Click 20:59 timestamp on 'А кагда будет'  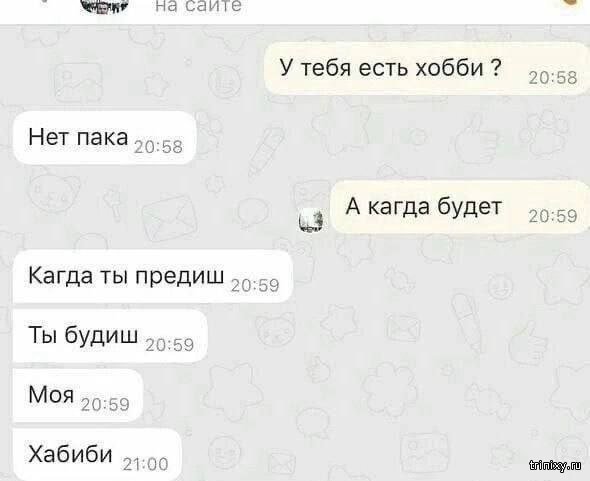553,216
